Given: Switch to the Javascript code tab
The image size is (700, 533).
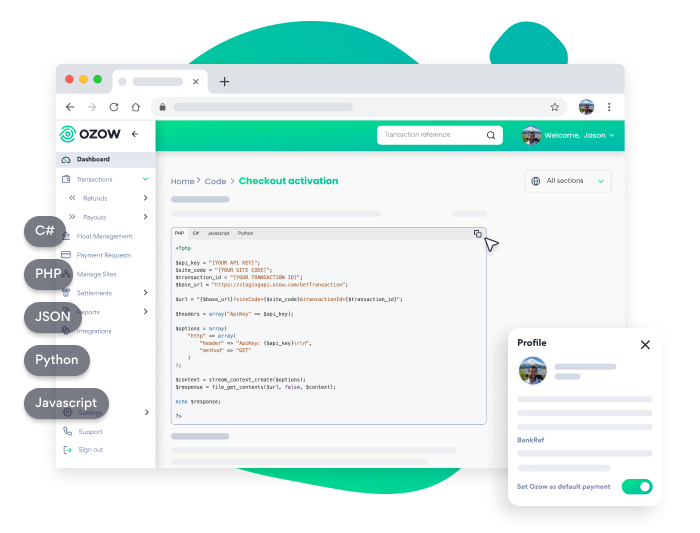Looking at the screenshot, I should [x=218, y=233].
